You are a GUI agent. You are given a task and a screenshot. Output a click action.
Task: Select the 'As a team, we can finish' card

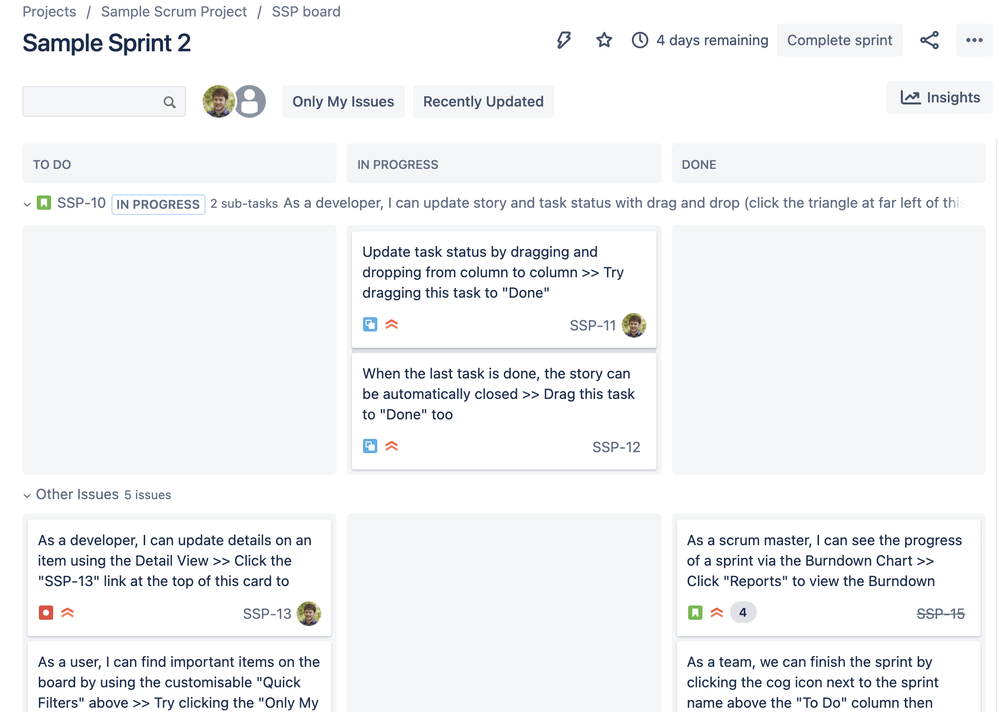pos(828,677)
